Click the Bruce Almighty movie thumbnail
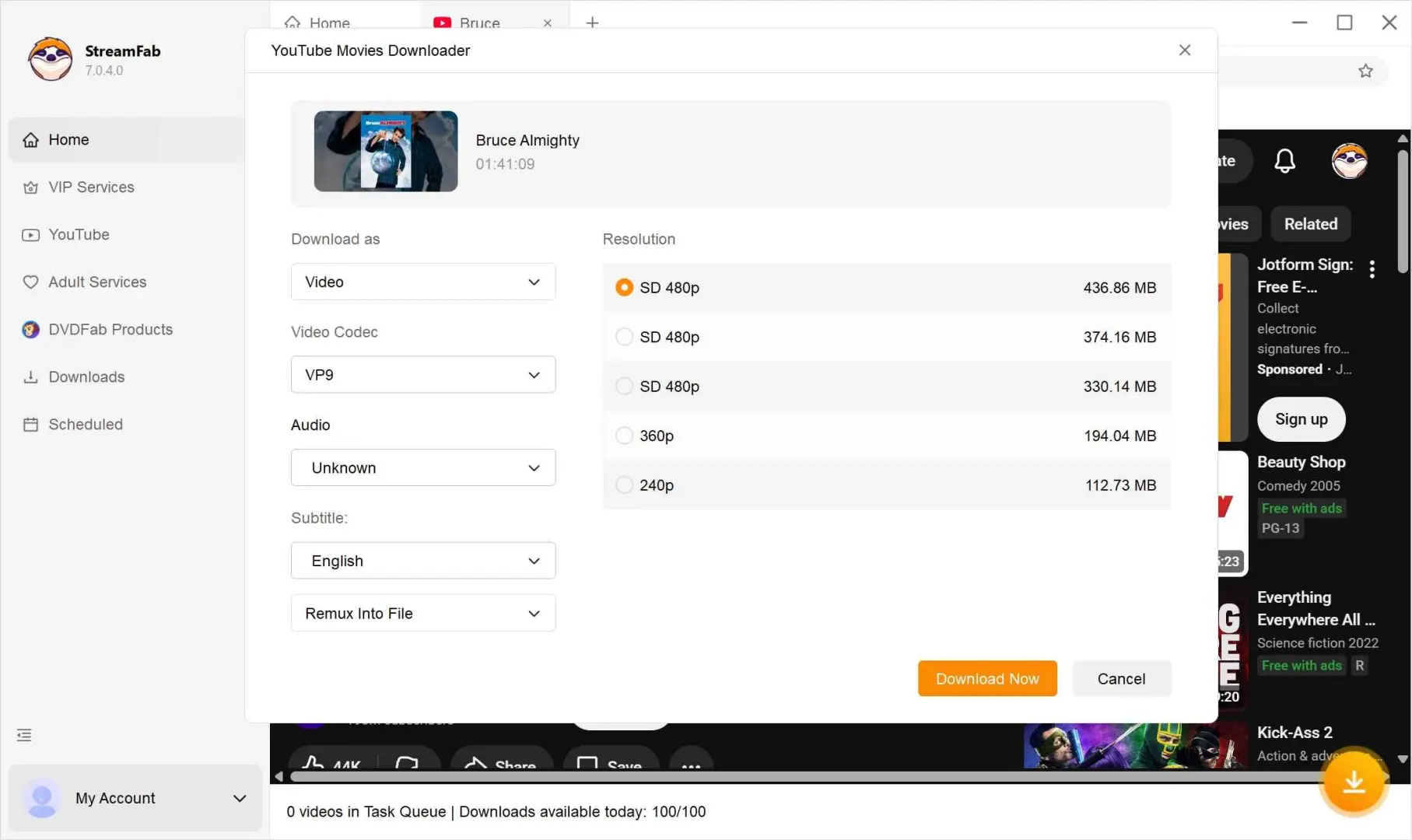 (x=386, y=151)
